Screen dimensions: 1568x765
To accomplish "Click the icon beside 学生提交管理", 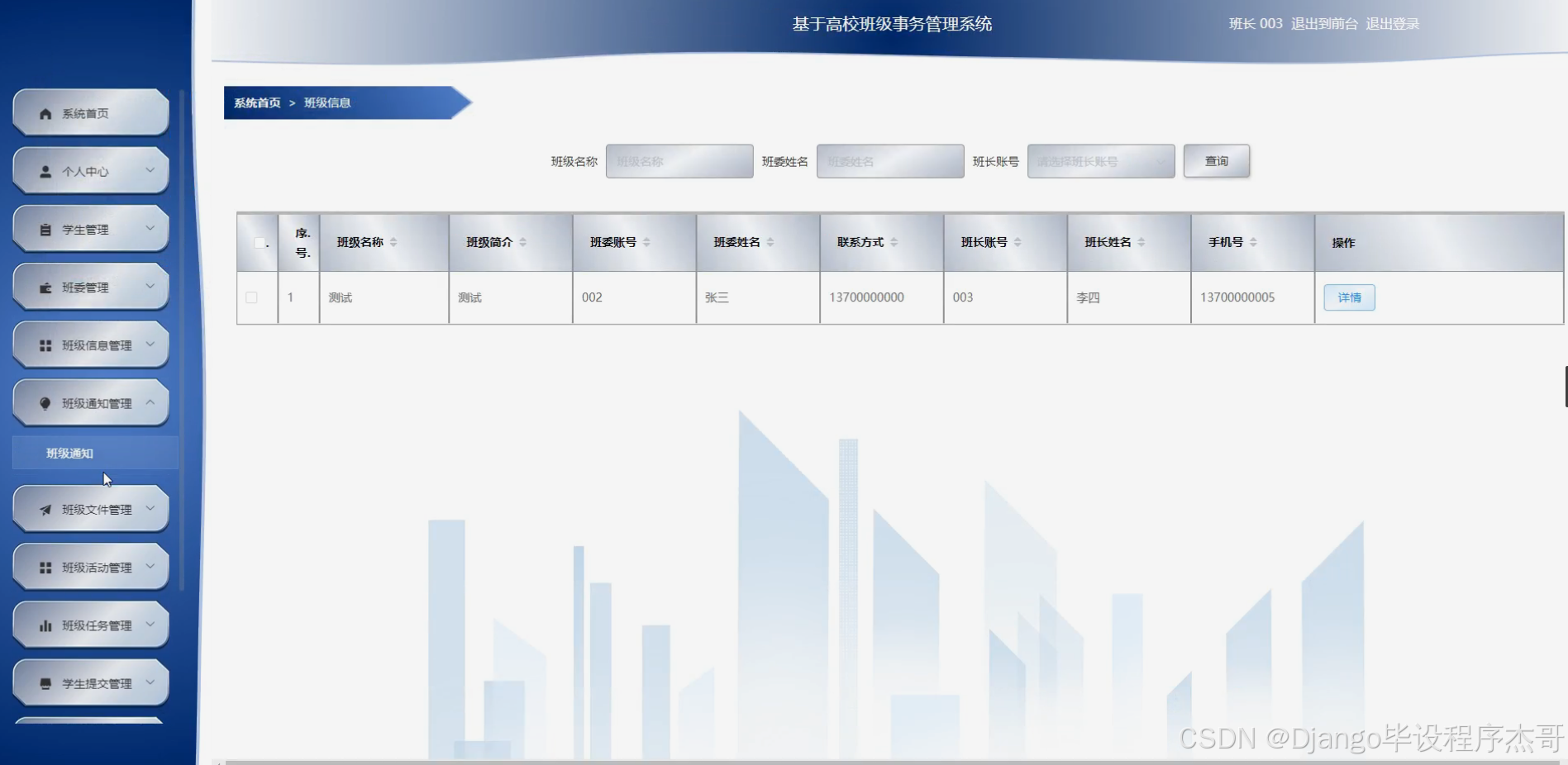I will point(45,683).
